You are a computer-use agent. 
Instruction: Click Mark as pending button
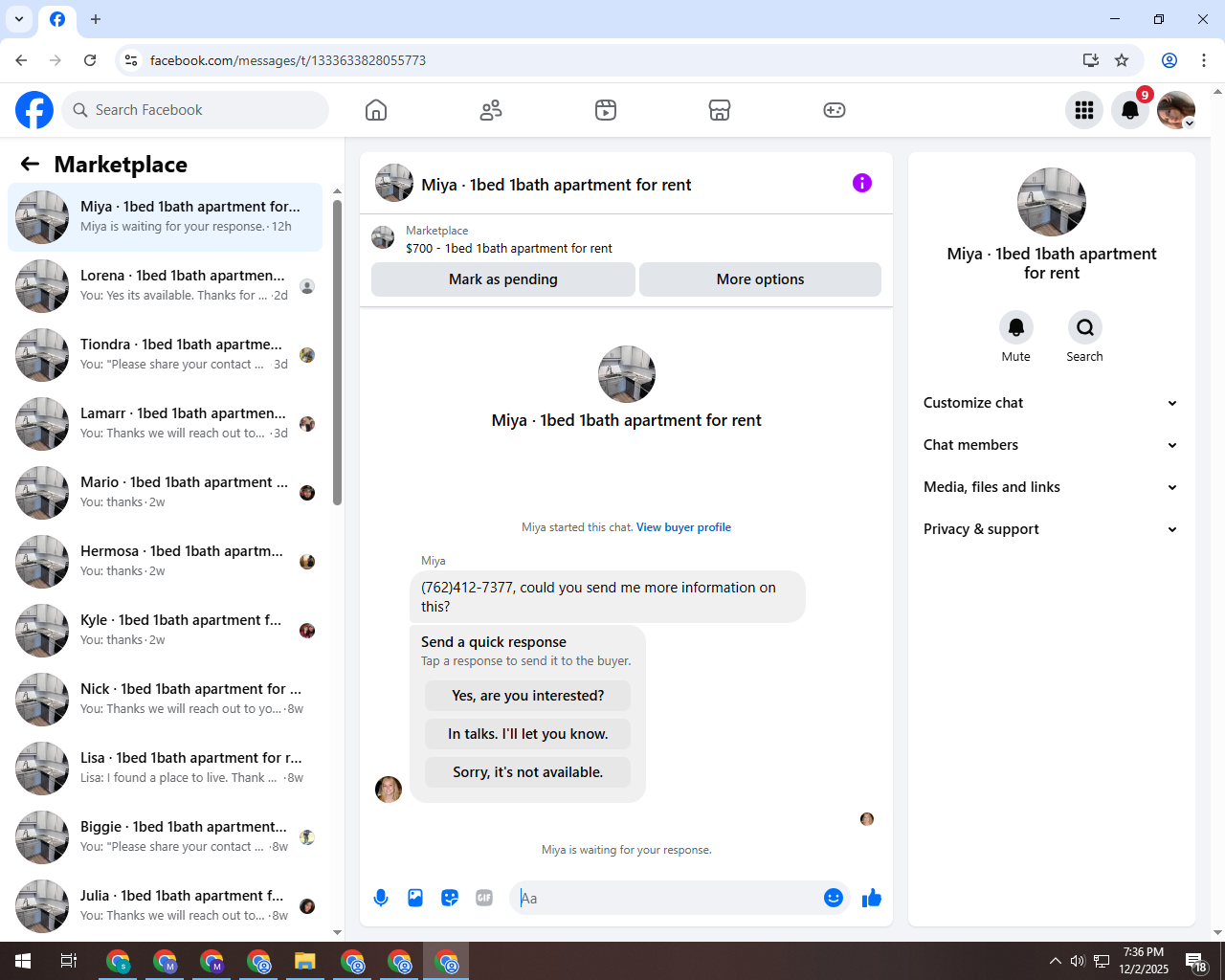click(503, 279)
